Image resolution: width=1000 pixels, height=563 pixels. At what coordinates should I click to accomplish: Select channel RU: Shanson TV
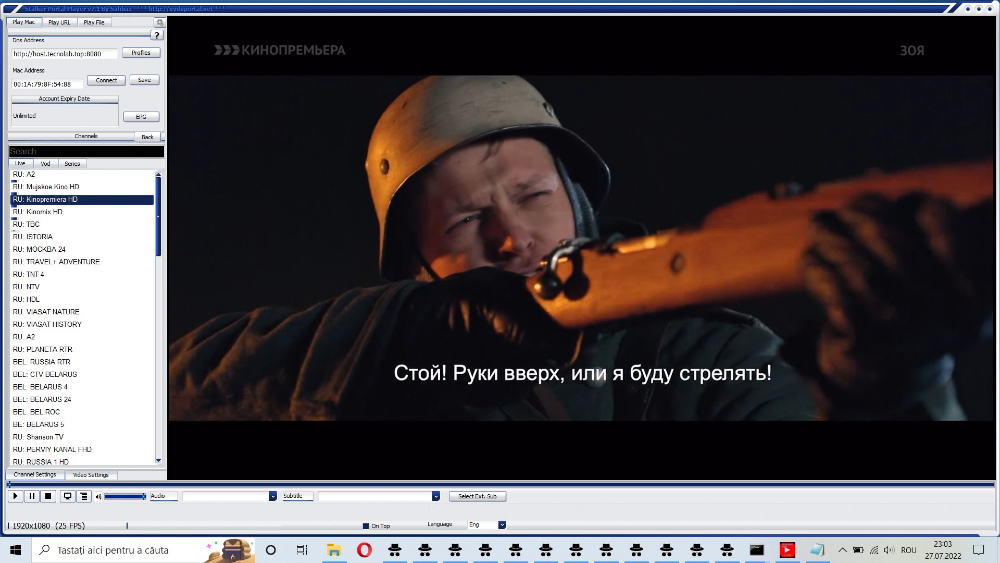click(82, 437)
